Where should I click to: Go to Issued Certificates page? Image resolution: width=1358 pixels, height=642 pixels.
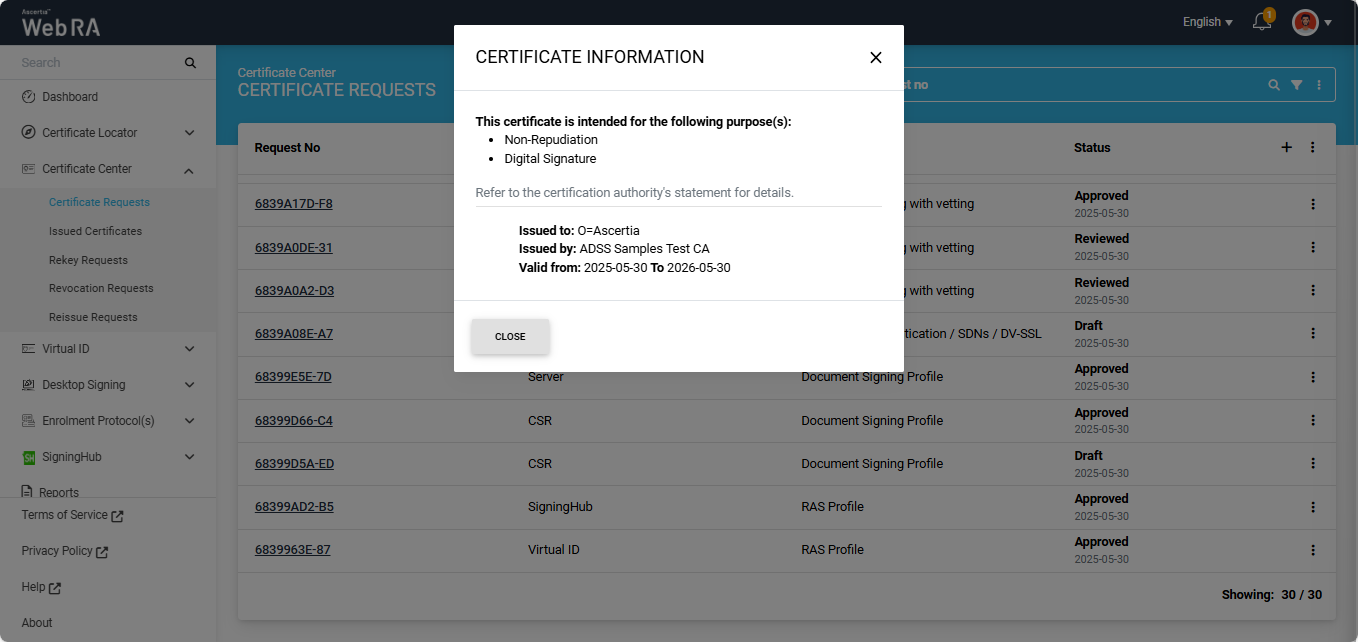point(95,231)
